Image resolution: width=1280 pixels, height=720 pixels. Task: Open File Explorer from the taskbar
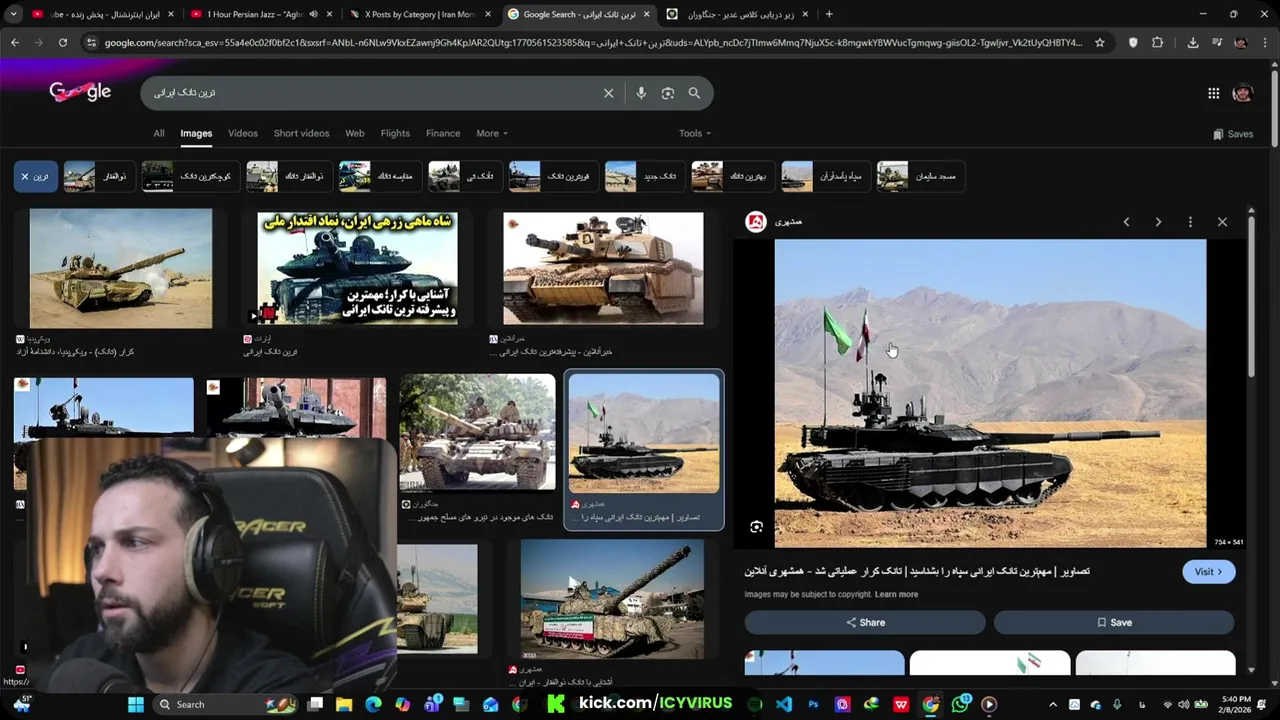(x=344, y=704)
